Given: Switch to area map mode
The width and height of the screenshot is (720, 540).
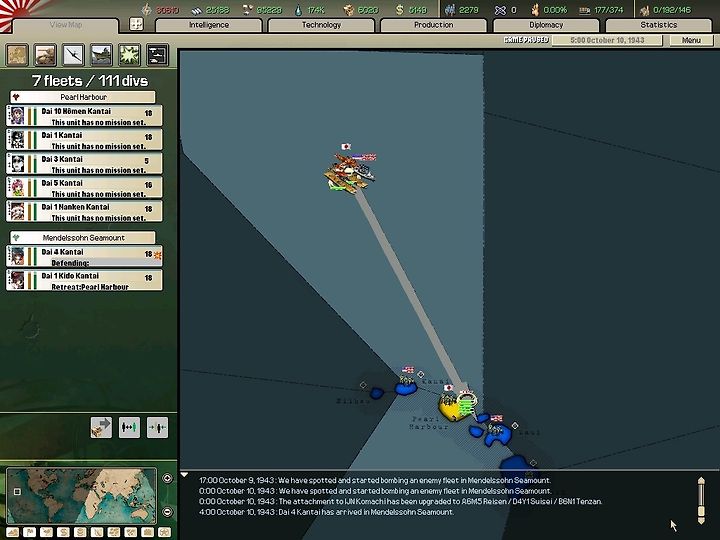Looking at the screenshot, I should pos(131,533).
